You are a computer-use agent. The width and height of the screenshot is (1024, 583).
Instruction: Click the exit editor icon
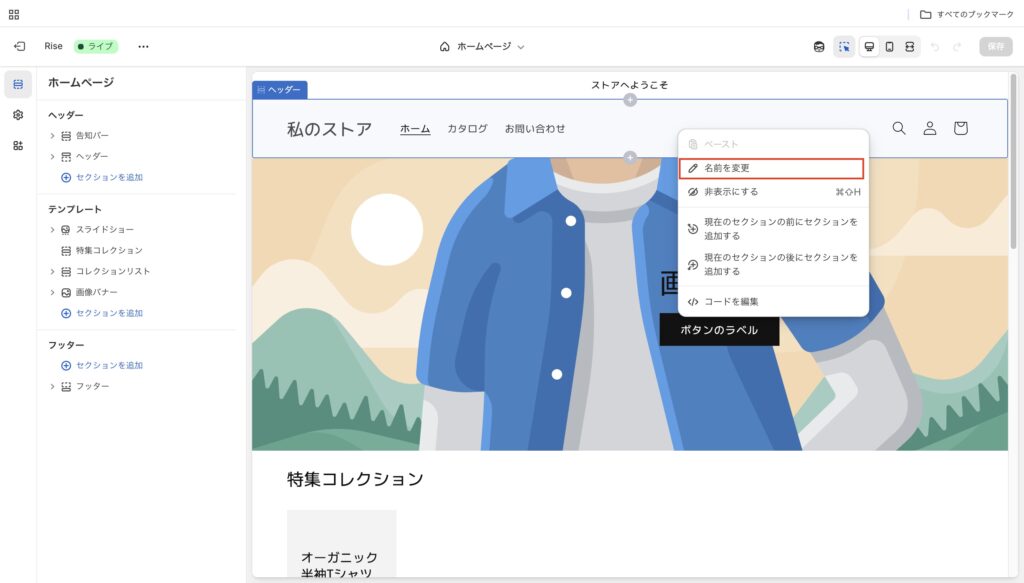19,46
